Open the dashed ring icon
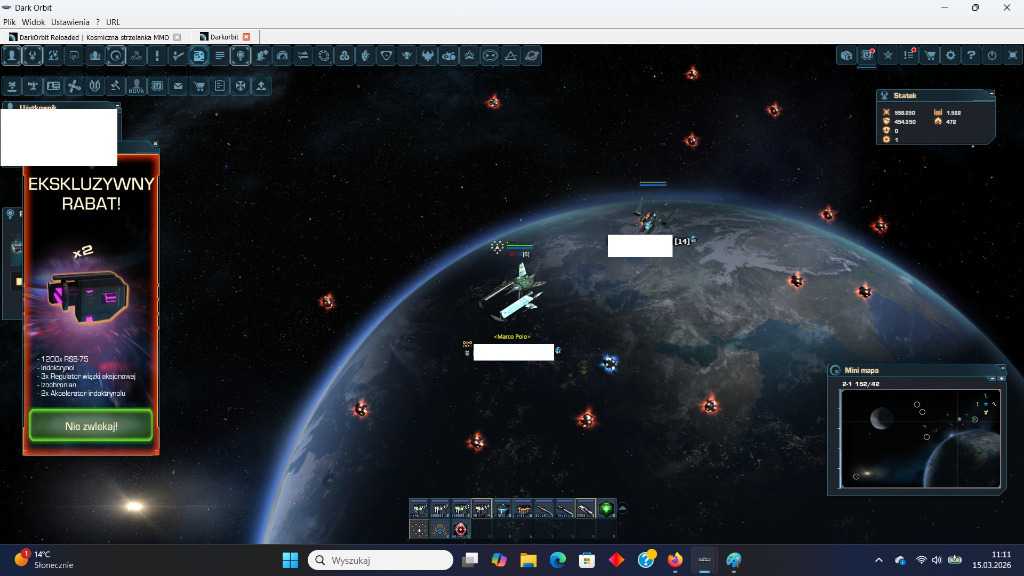Viewport: 1024px width, 576px height. coord(324,56)
